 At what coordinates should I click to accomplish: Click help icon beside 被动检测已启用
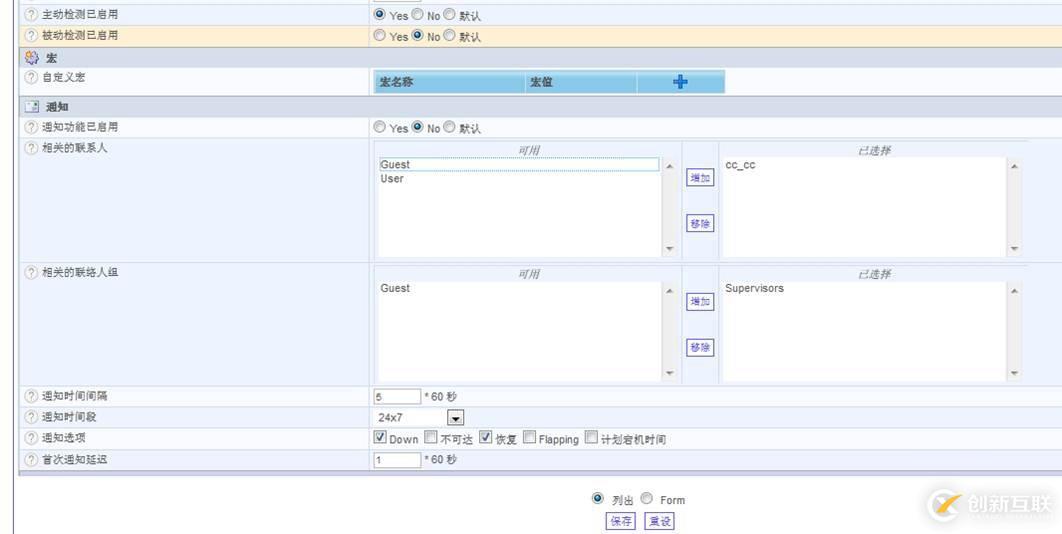(31, 35)
